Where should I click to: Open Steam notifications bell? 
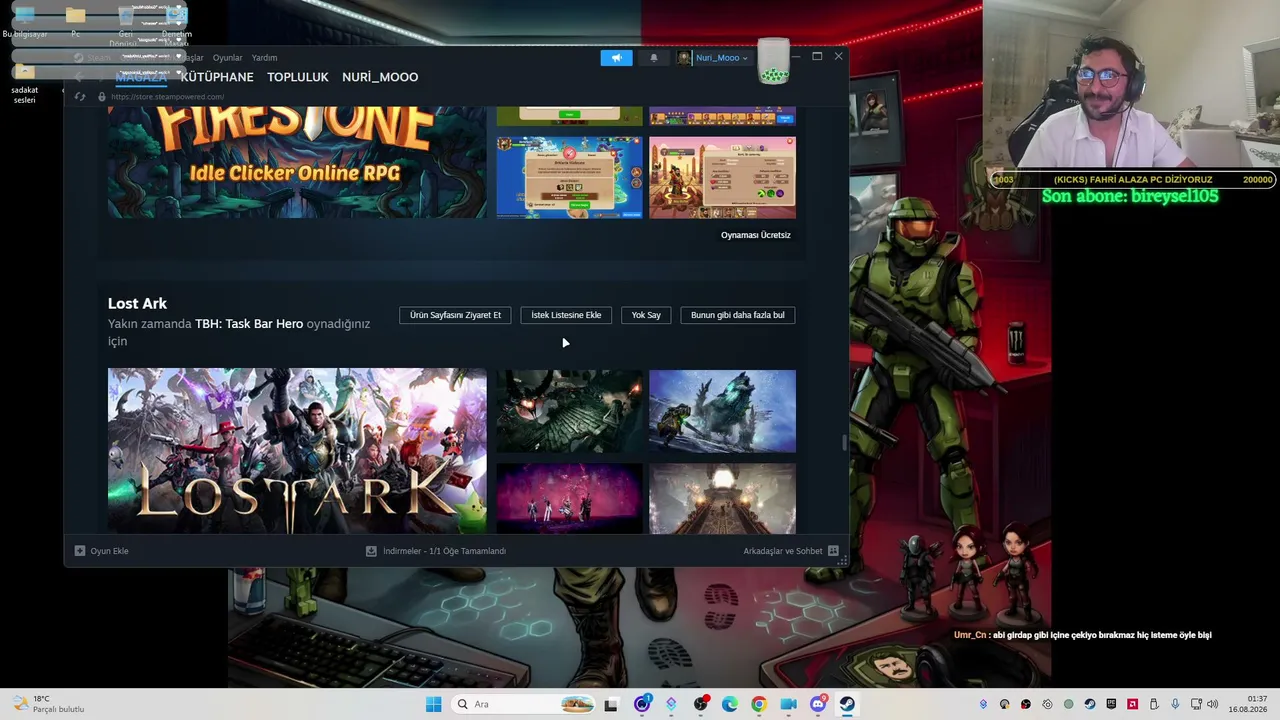(x=654, y=58)
